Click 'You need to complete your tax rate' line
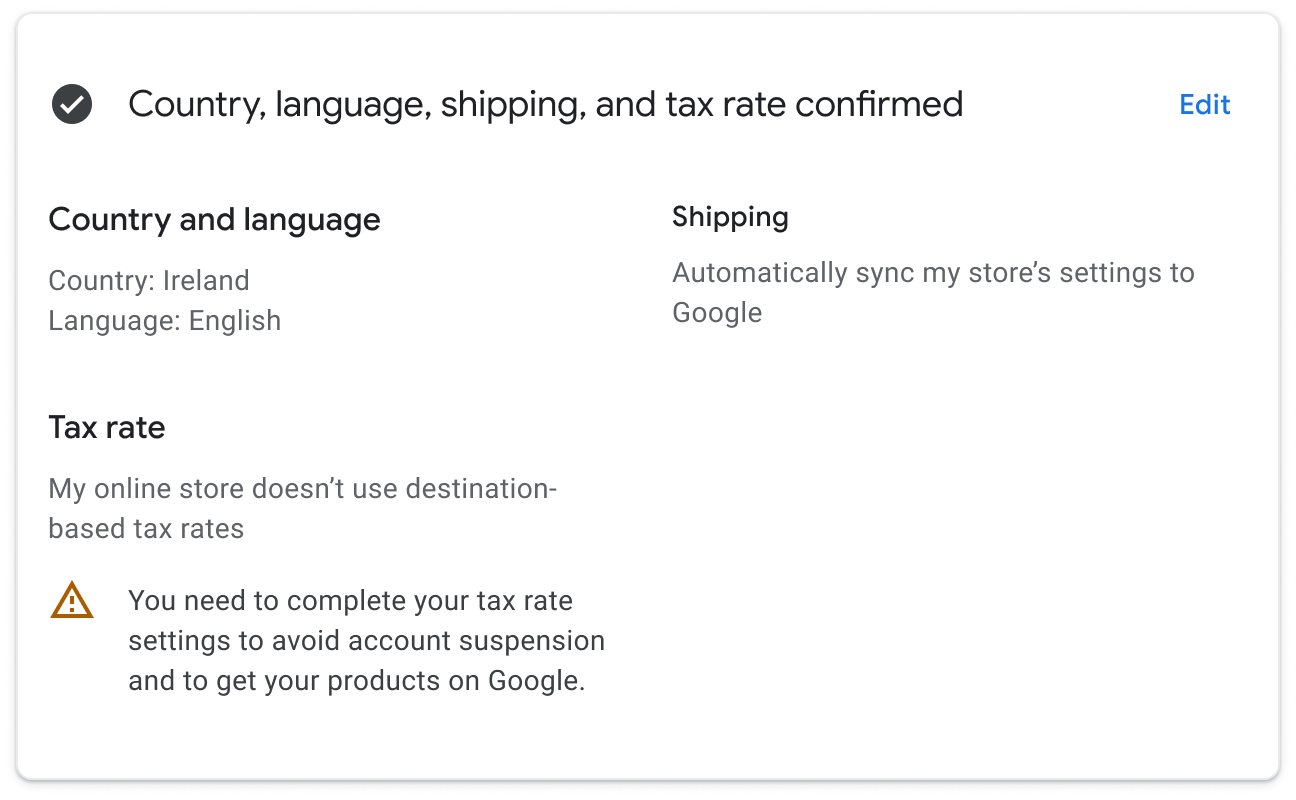 pyautogui.click(x=350, y=601)
